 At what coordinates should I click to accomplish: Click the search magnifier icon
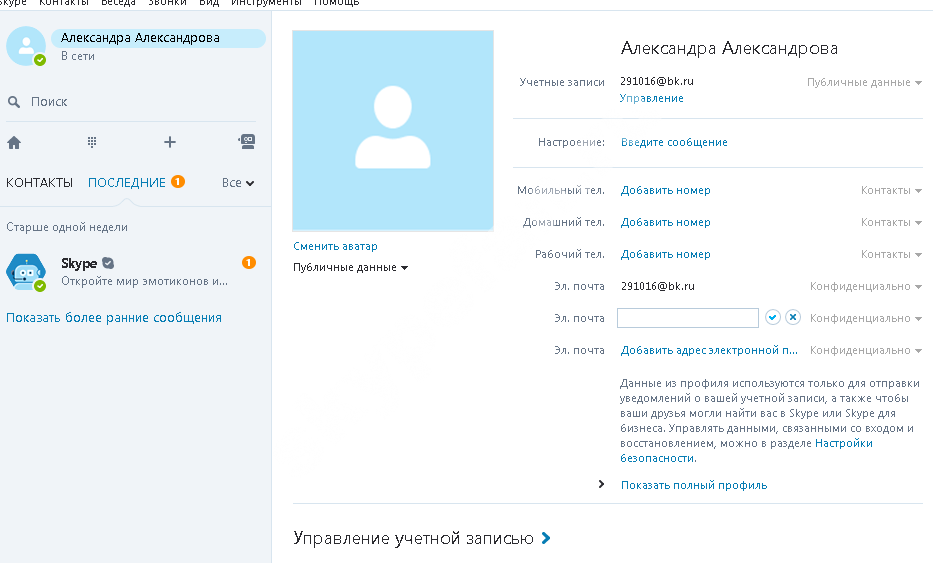point(14,102)
